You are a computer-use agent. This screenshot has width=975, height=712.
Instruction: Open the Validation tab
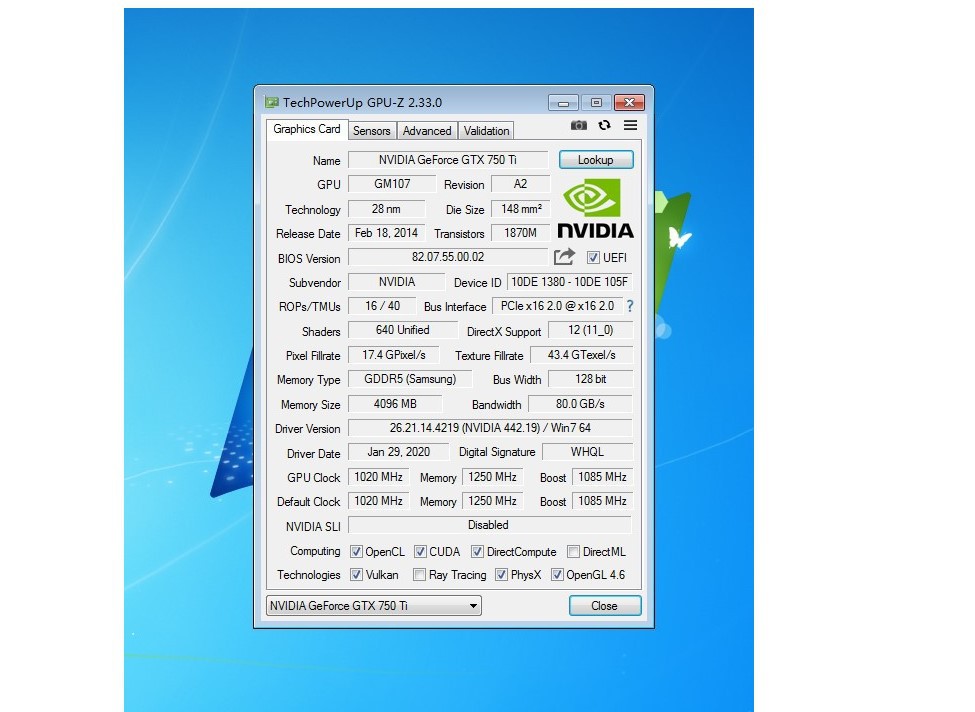486,131
